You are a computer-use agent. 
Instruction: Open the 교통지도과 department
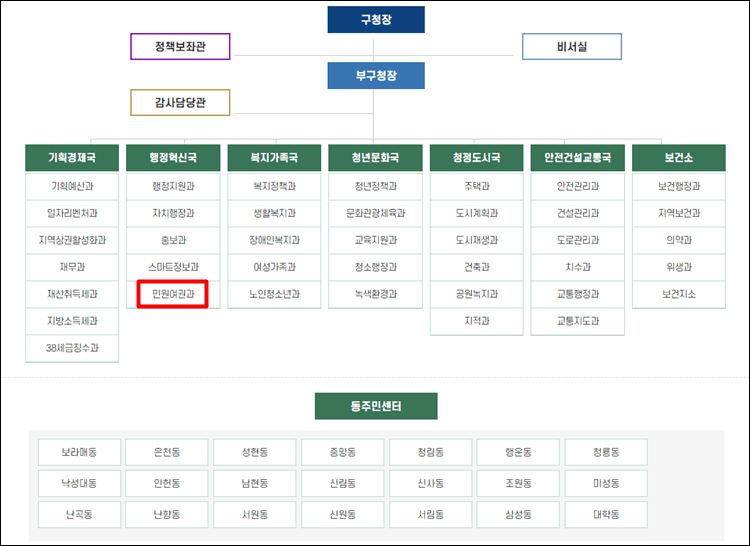pyautogui.click(x=578, y=321)
